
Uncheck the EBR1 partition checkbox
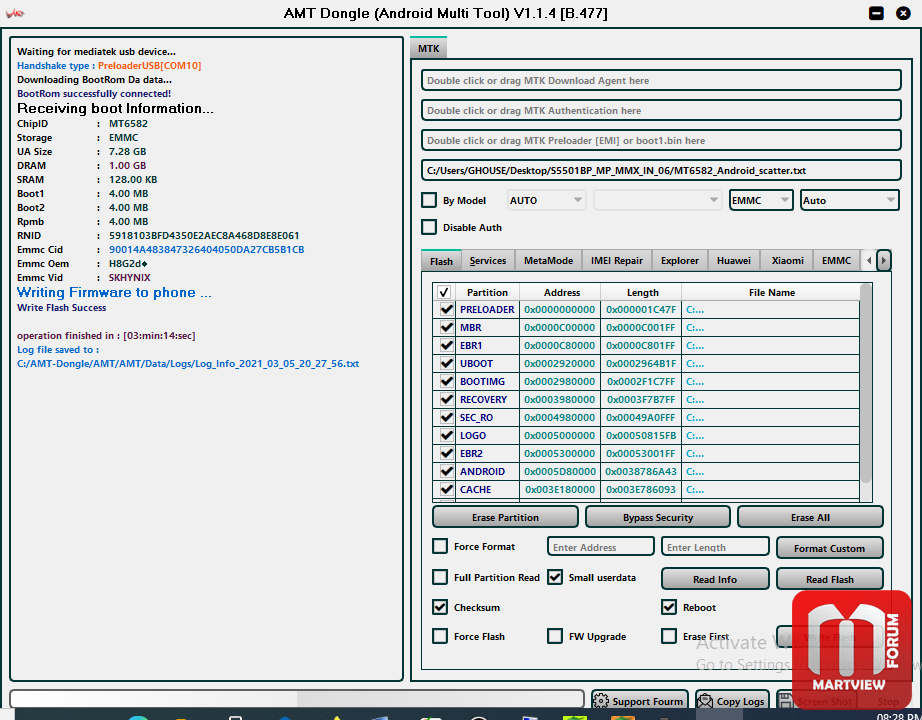pos(446,345)
